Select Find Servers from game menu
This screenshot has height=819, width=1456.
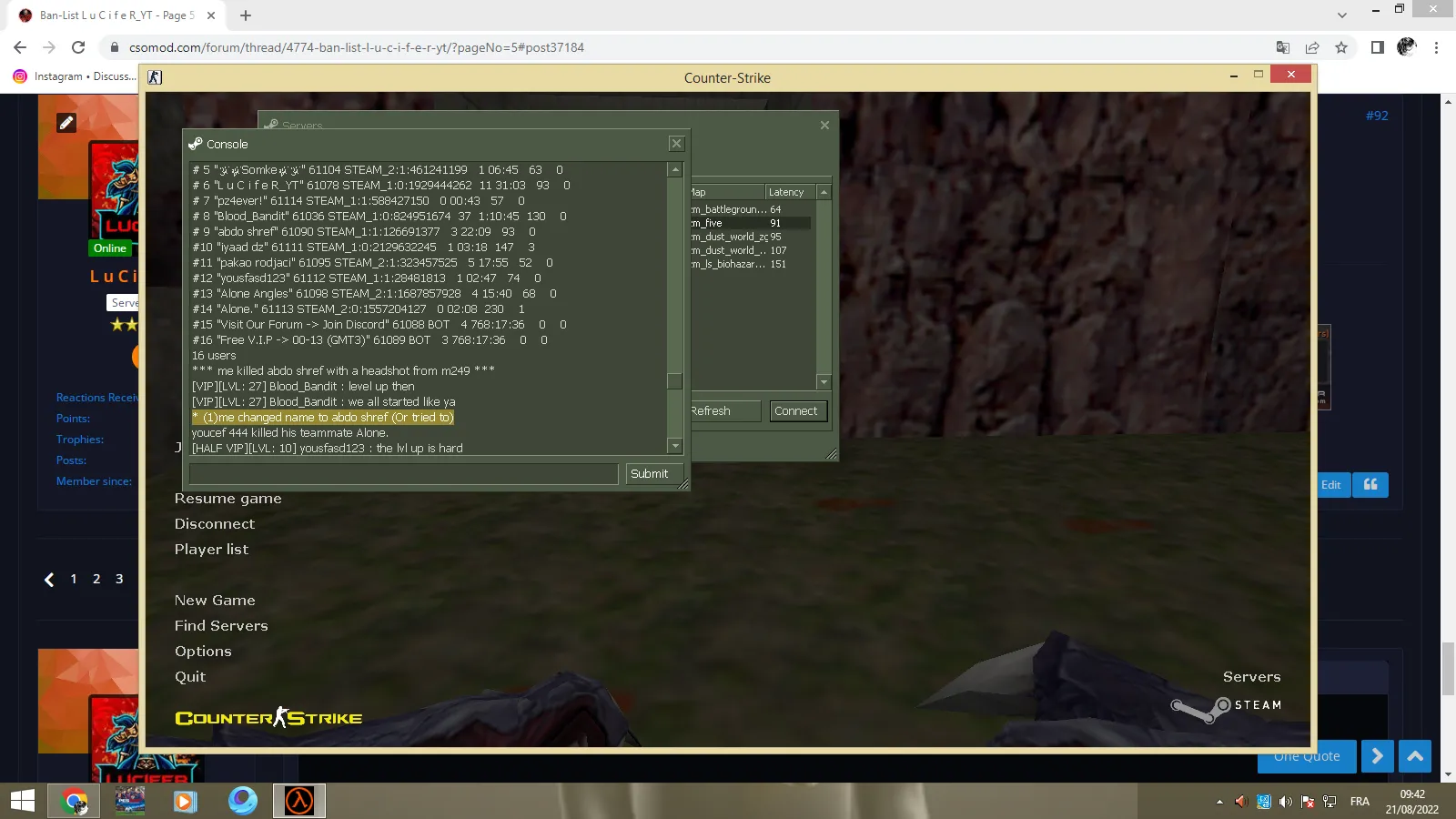(x=221, y=626)
